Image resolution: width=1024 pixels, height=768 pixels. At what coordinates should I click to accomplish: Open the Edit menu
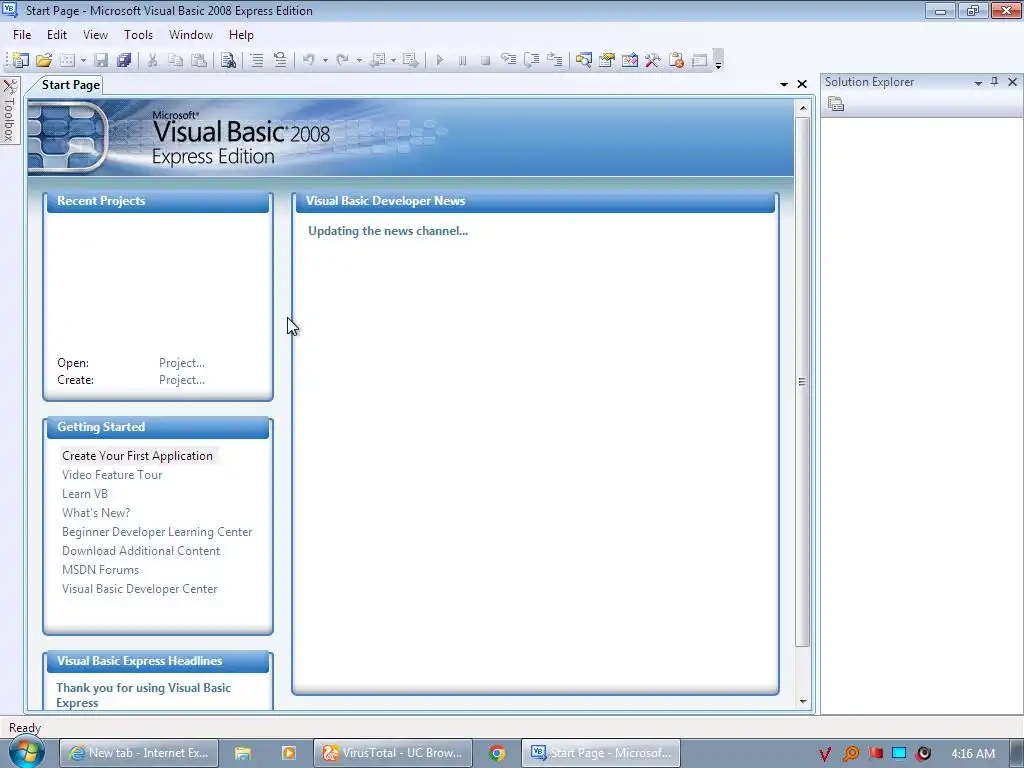(x=57, y=35)
